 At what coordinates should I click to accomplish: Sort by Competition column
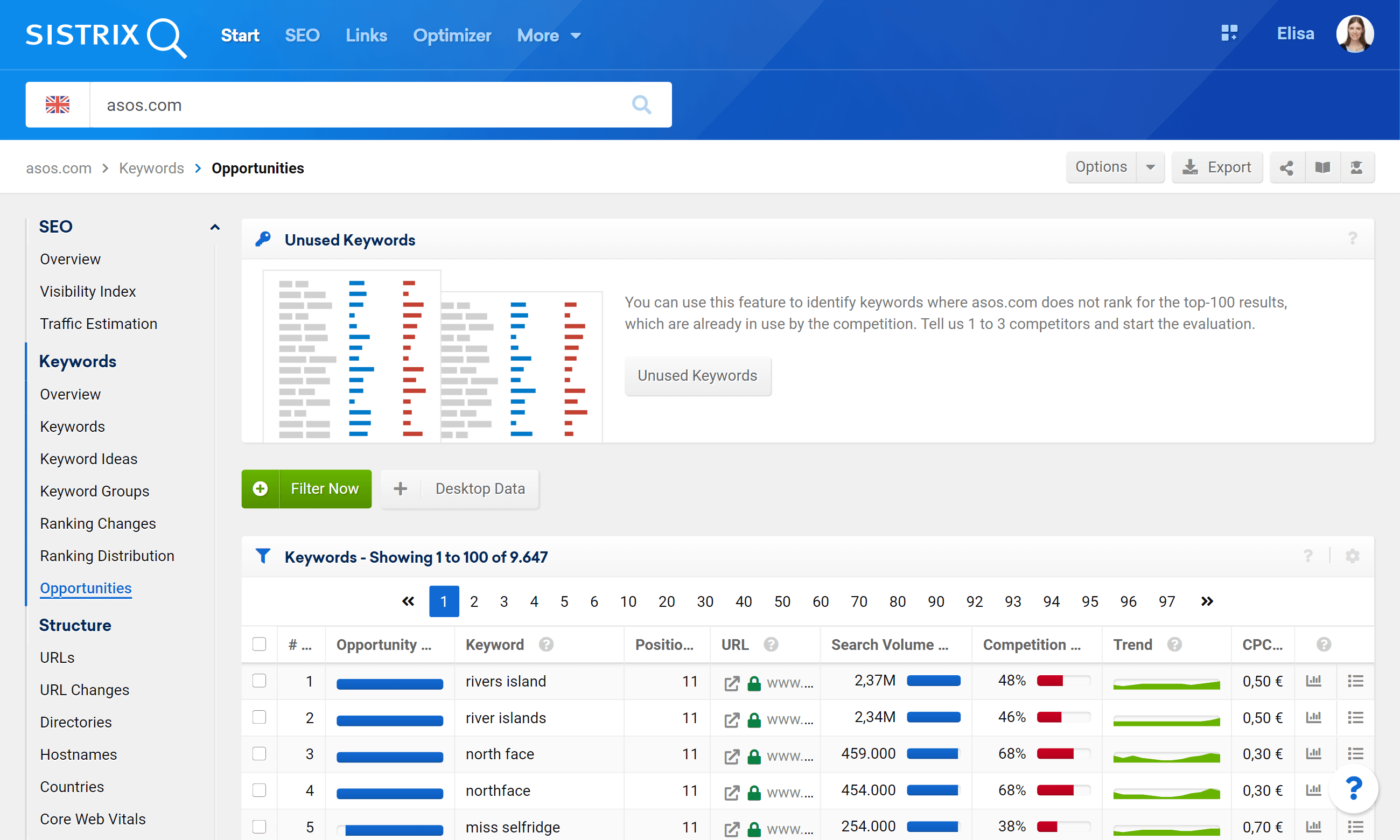tap(1031, 645)
